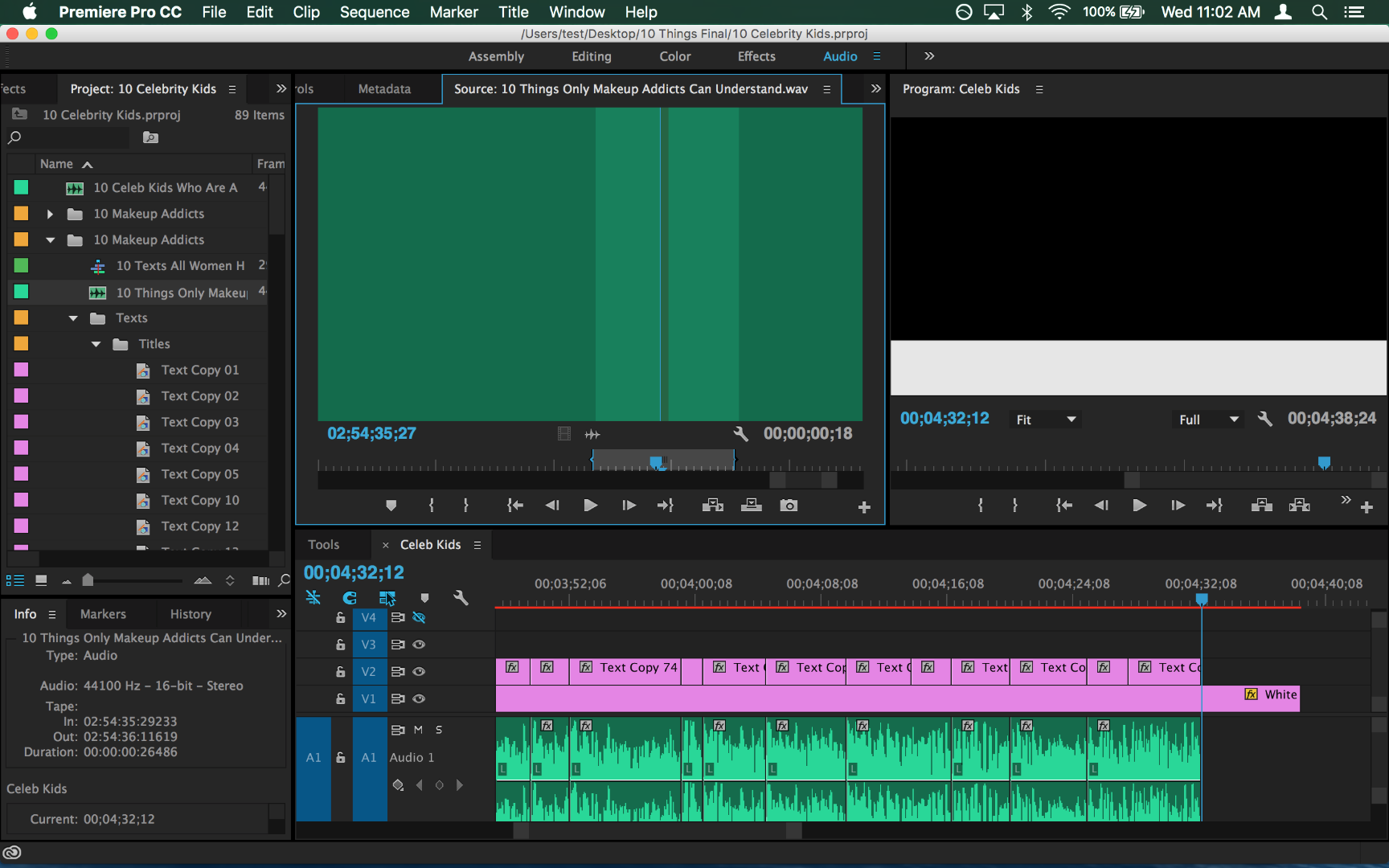This screenshot has width=1389, height=868.
Task: Go to In point in Source monitor
Action: pyautogui.click(x=515, y=506)
